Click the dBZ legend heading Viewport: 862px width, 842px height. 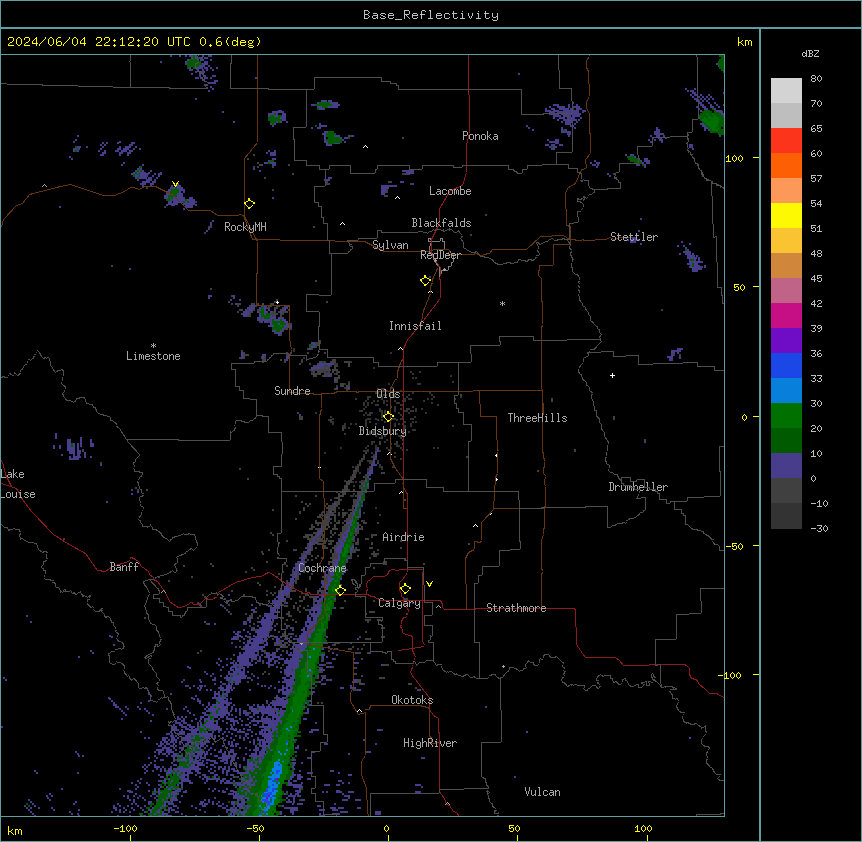click(810, 53)
